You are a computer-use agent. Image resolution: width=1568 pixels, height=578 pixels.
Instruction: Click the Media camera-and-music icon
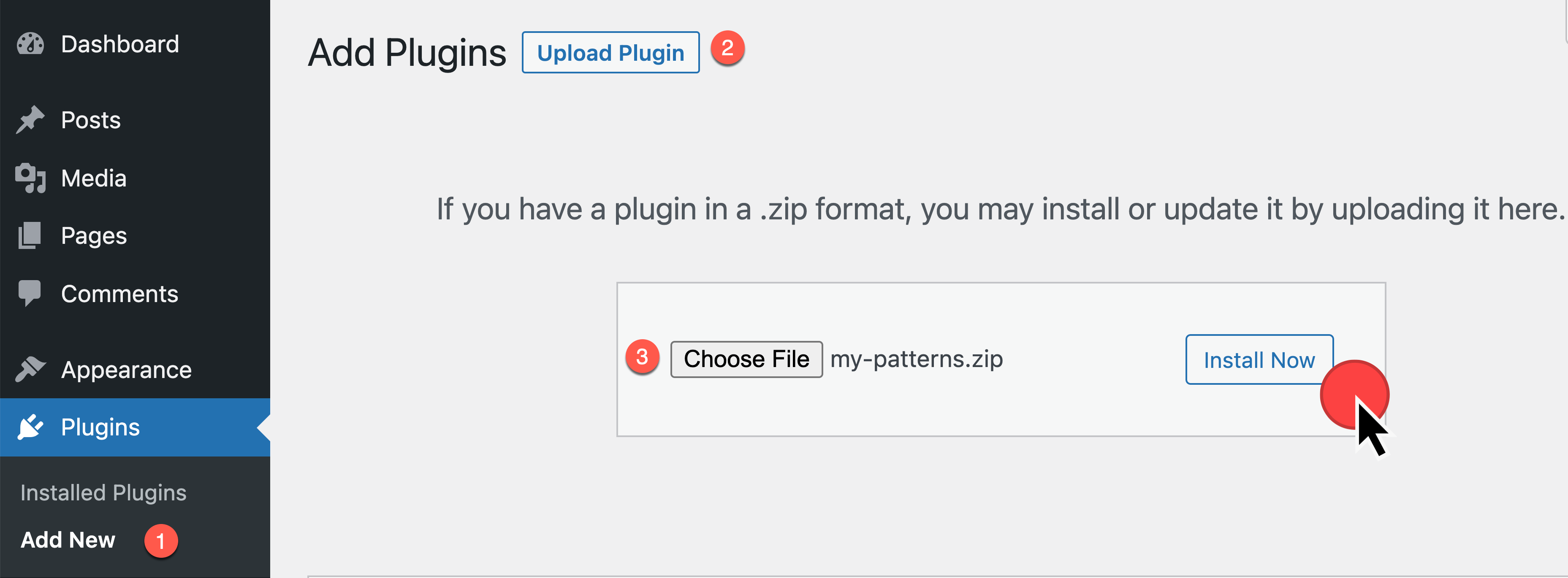tap(30, 178)
